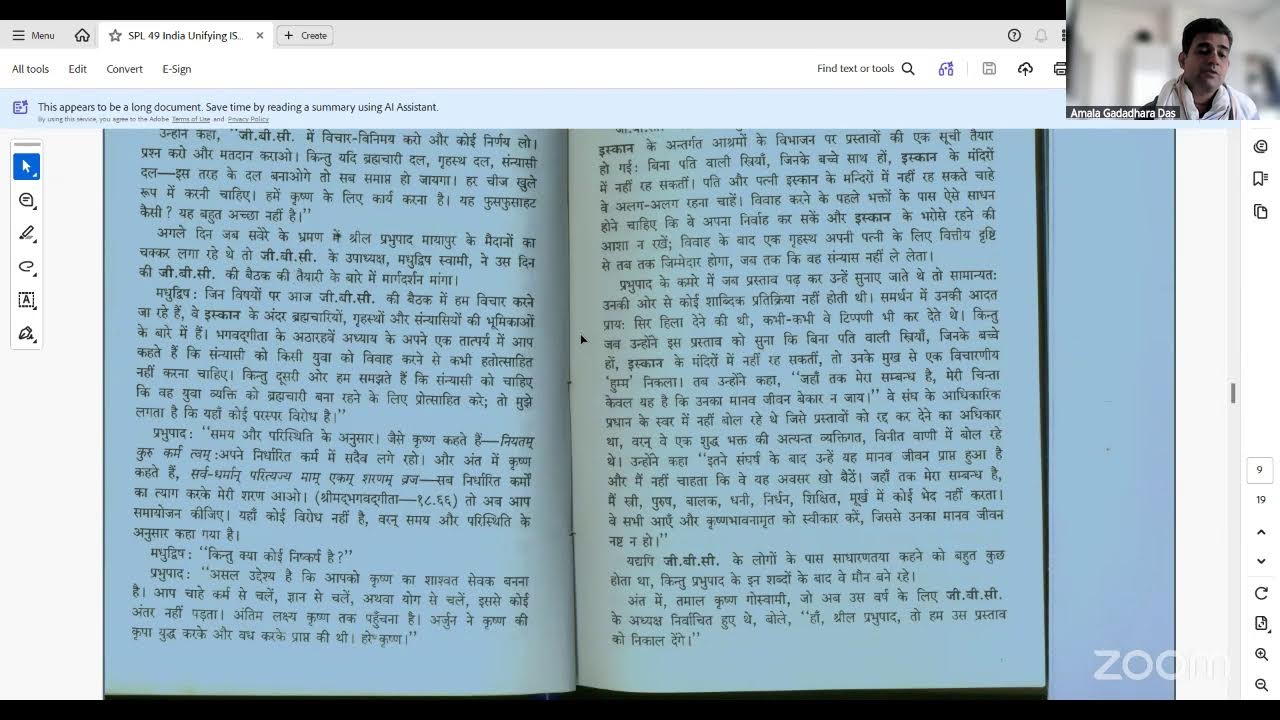Open the Help question mark icon

pos(1014,35)
